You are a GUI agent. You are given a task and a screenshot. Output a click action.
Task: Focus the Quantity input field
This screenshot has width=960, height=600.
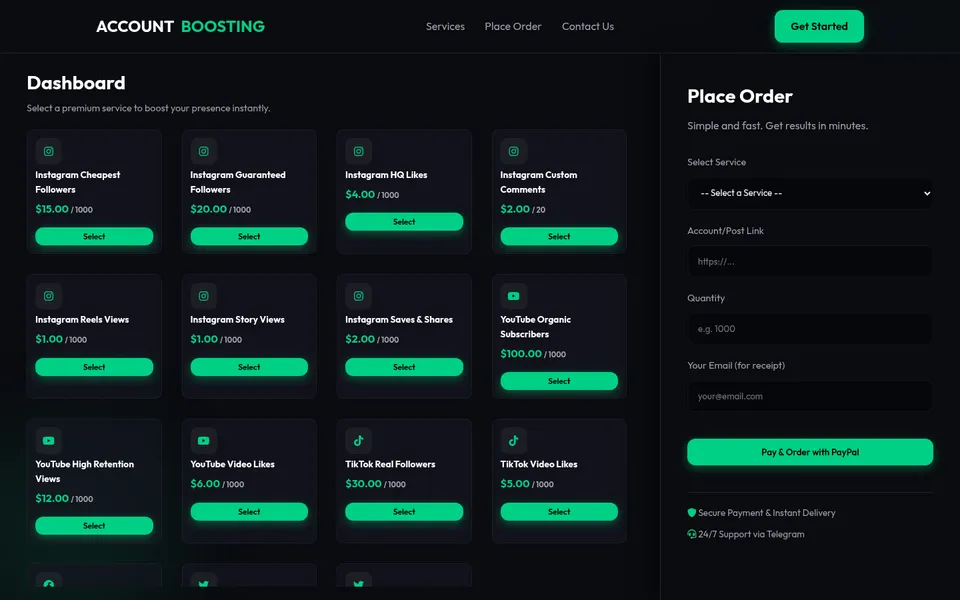click(810, 329)
